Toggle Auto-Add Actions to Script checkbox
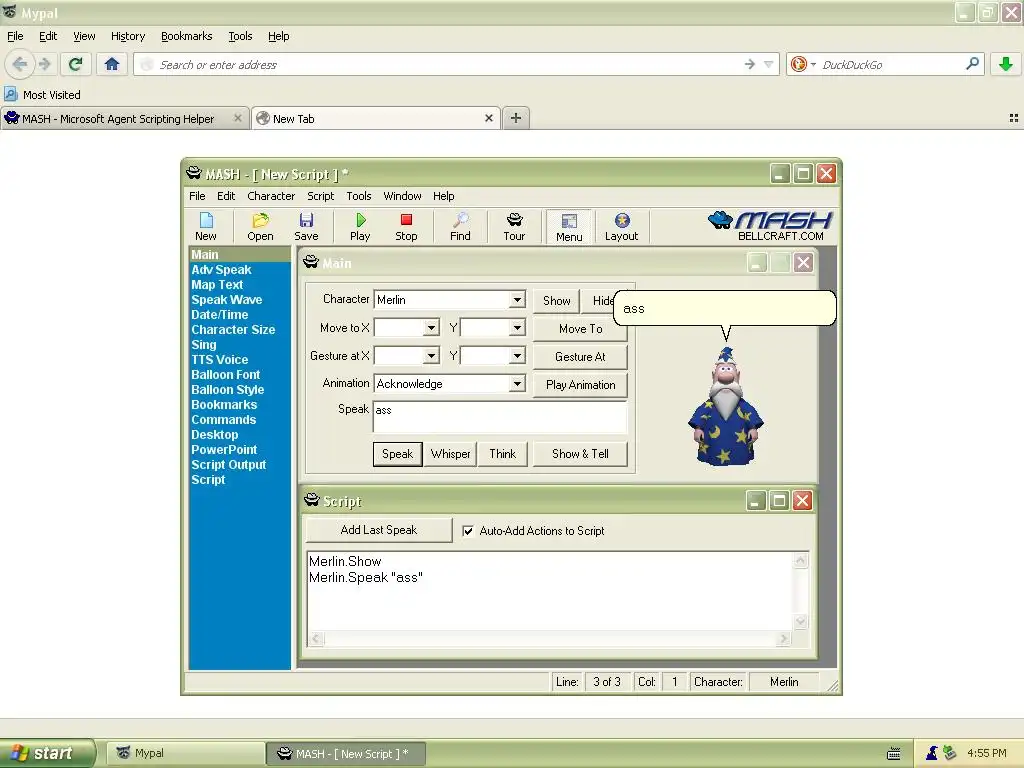This screenshot has width=1024, height=768. pyautogui.click(x=468, y=531)
